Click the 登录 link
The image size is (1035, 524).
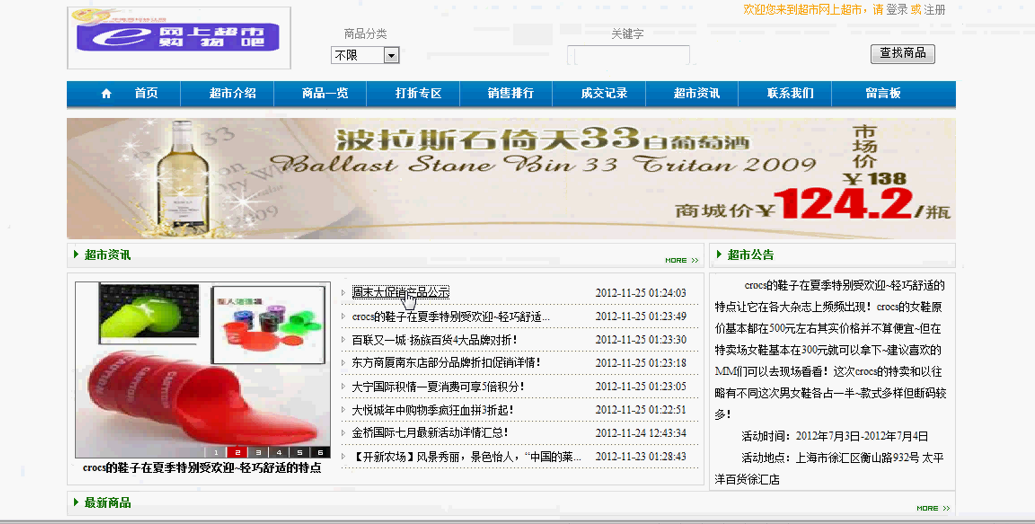(896, 10)
